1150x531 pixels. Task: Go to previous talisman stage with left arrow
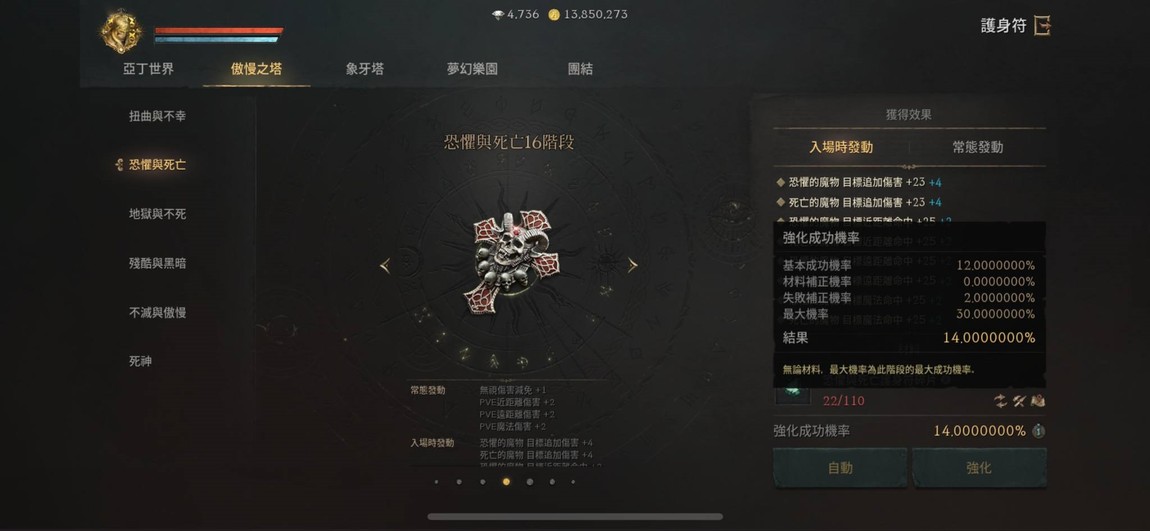pyautogui.click(x=385, y=266)
